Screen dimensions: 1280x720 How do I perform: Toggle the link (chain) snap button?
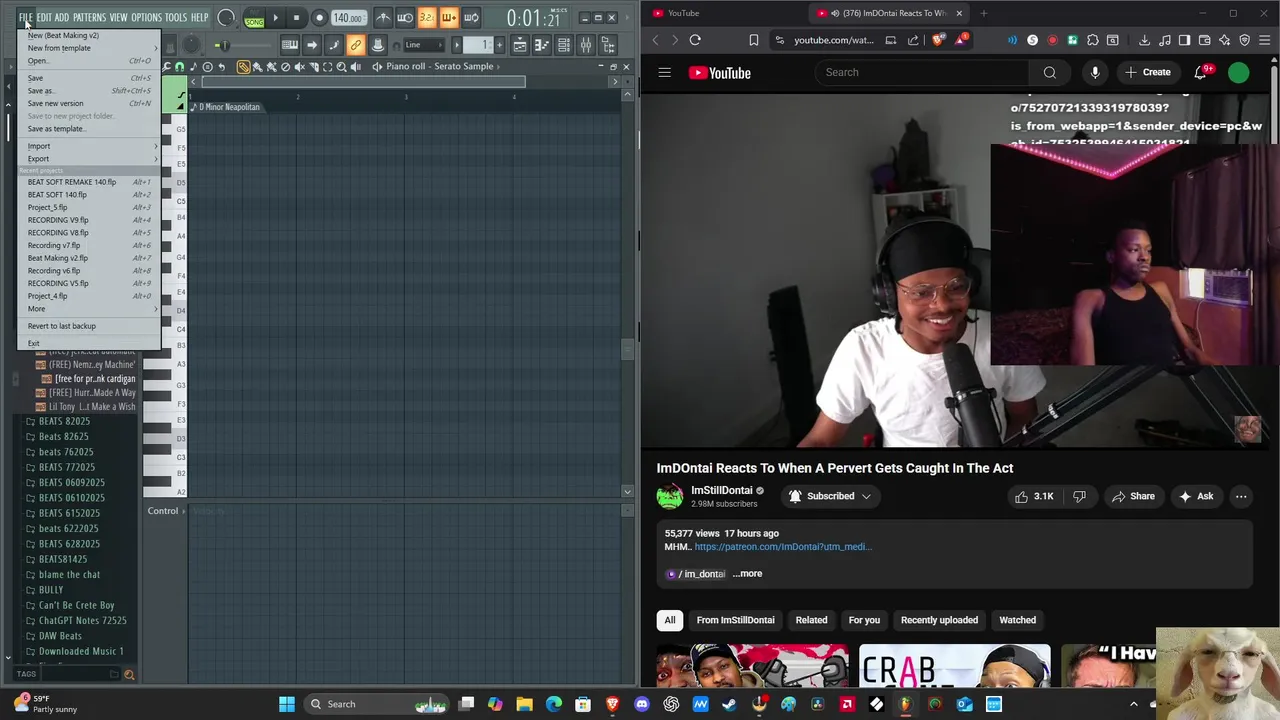pyautogui.click(x=355, y=45)
